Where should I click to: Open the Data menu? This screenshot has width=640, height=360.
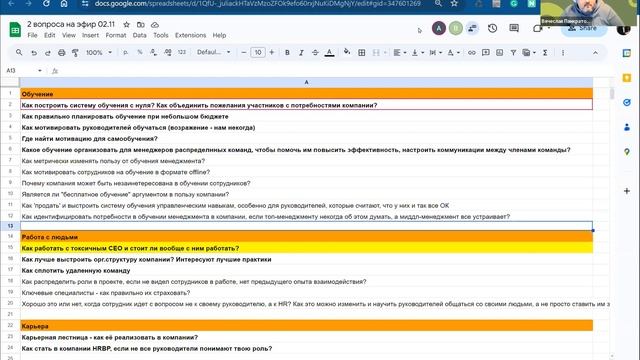point(140,36)
